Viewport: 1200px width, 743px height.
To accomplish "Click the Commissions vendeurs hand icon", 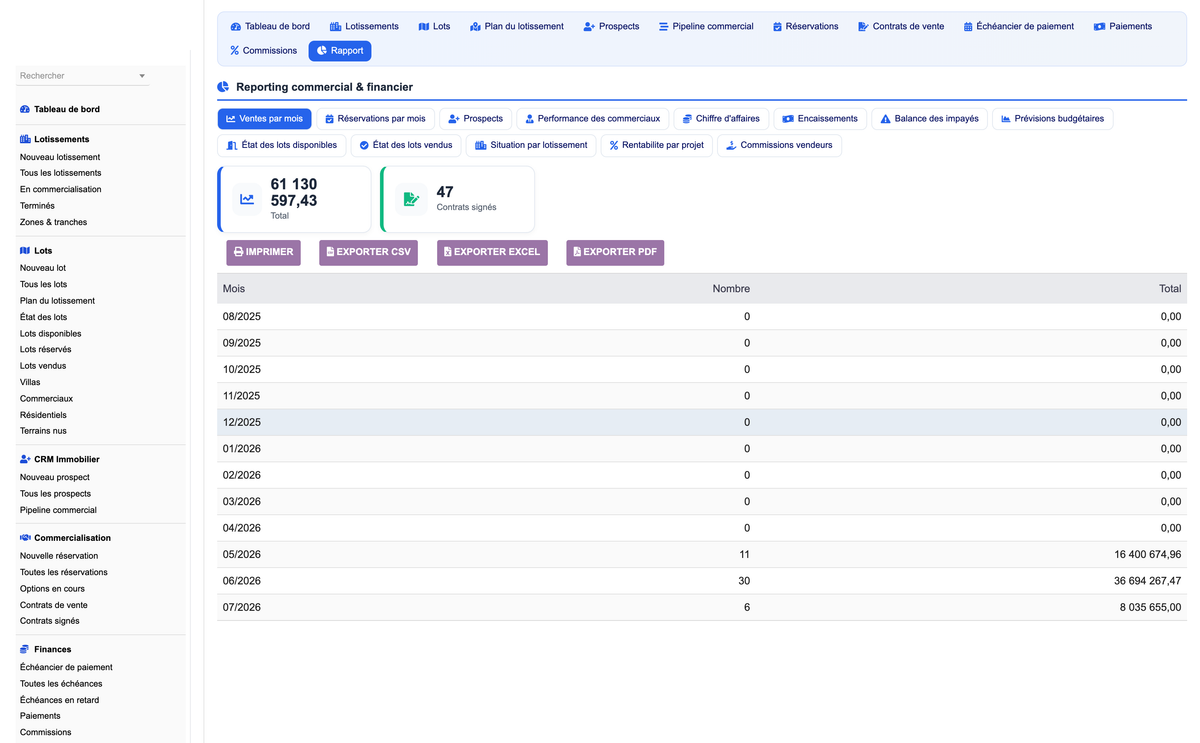I will pos(731,146).
